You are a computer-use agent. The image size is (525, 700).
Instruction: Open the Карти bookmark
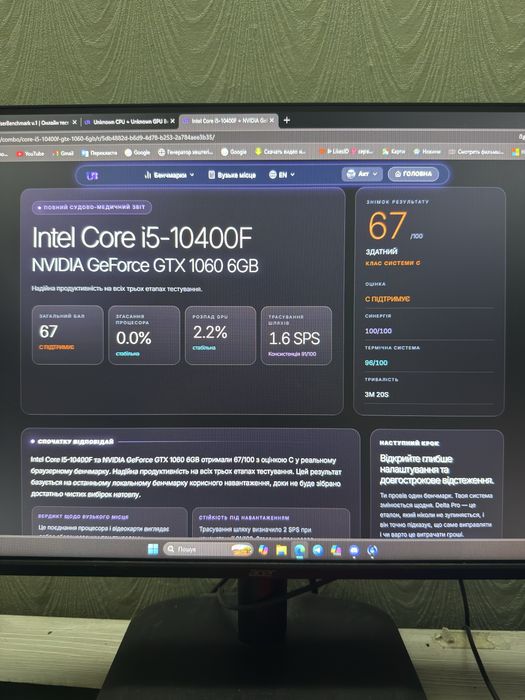coord(393,151)
